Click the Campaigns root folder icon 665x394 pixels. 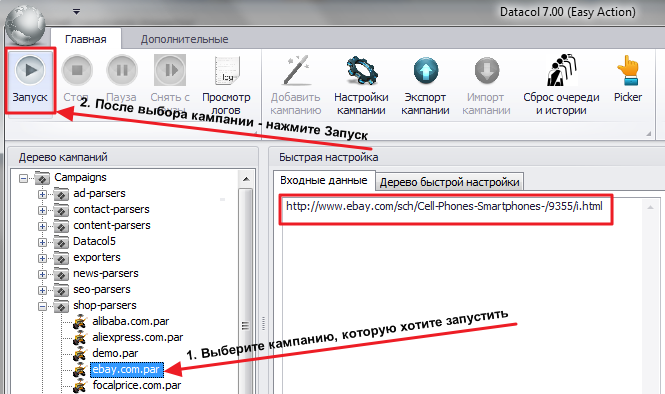pyautogui.click(x=42, y=178)
